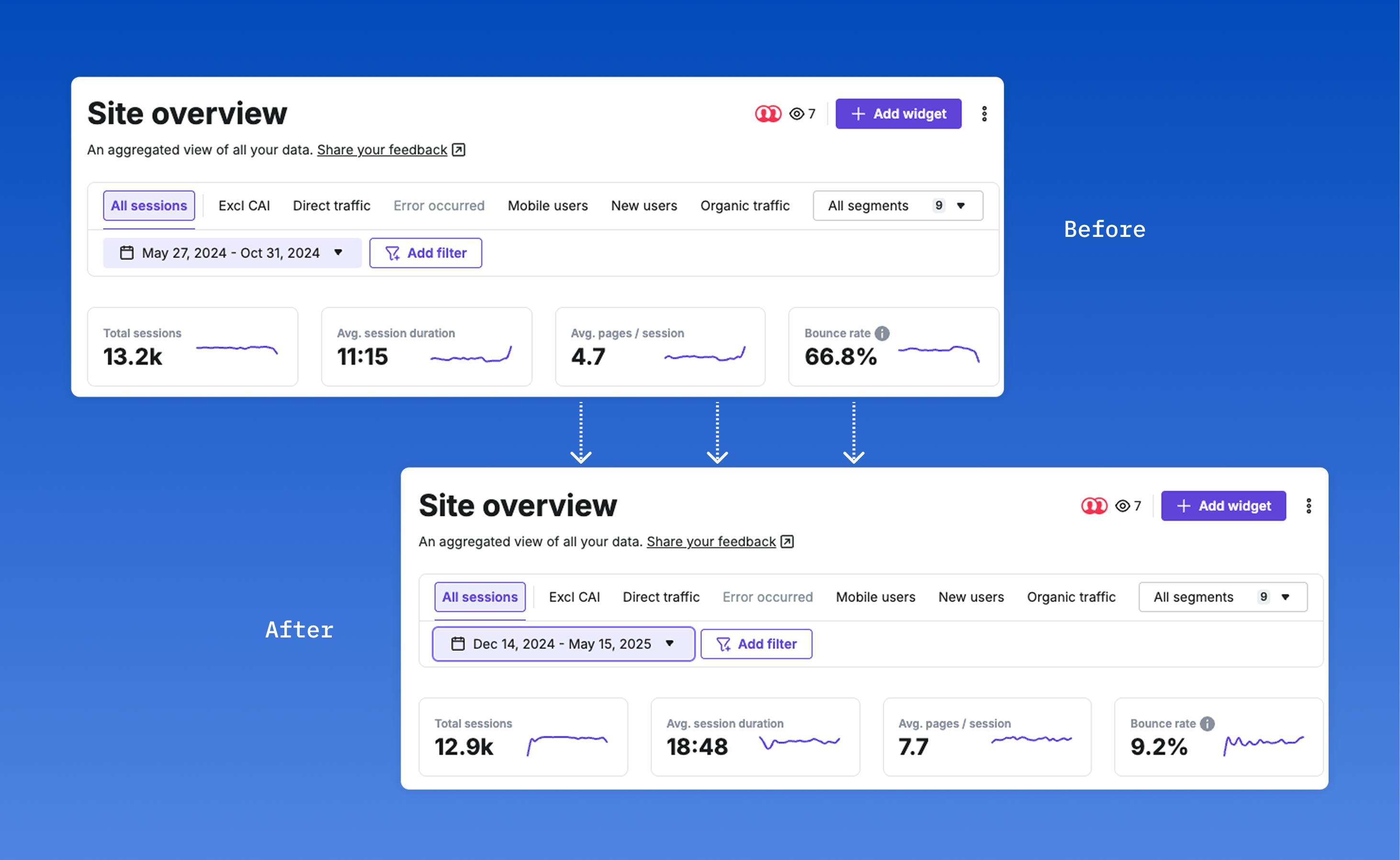Expand All segments dropdown in top panel
Image resolution: width=1400 pixels, height=860 pixels.
[x=898, y=205]
